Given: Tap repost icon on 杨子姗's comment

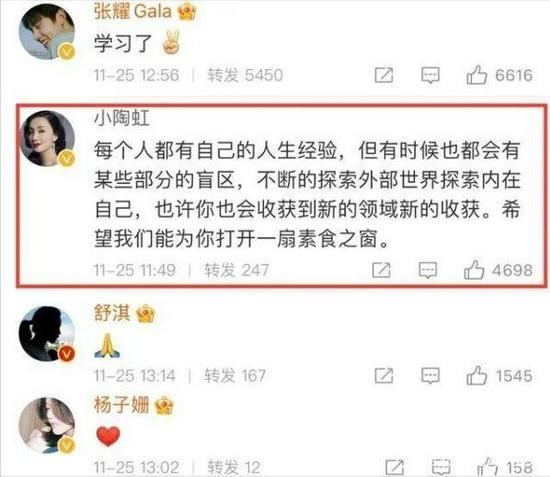Looking at the screenshot, I should [395, 468].
